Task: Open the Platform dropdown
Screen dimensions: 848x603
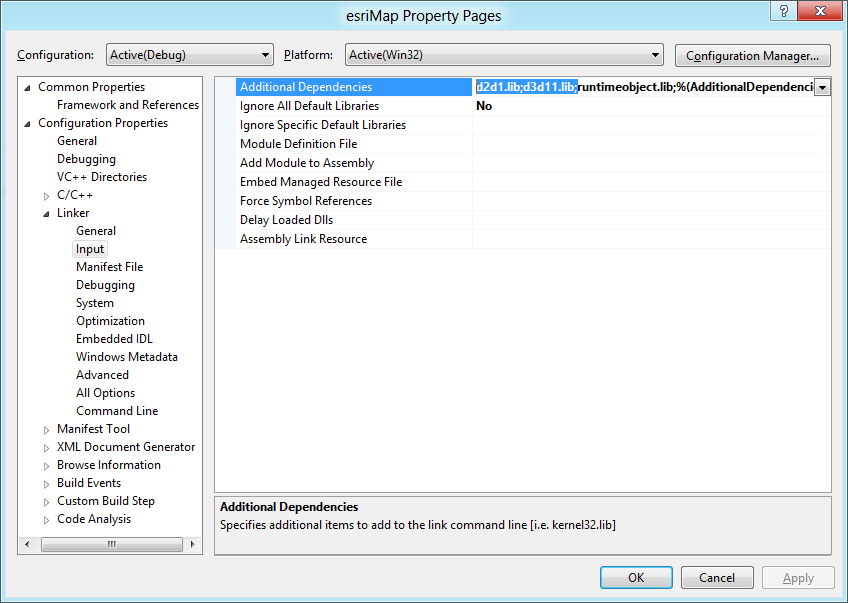Action: click(504, 55)
